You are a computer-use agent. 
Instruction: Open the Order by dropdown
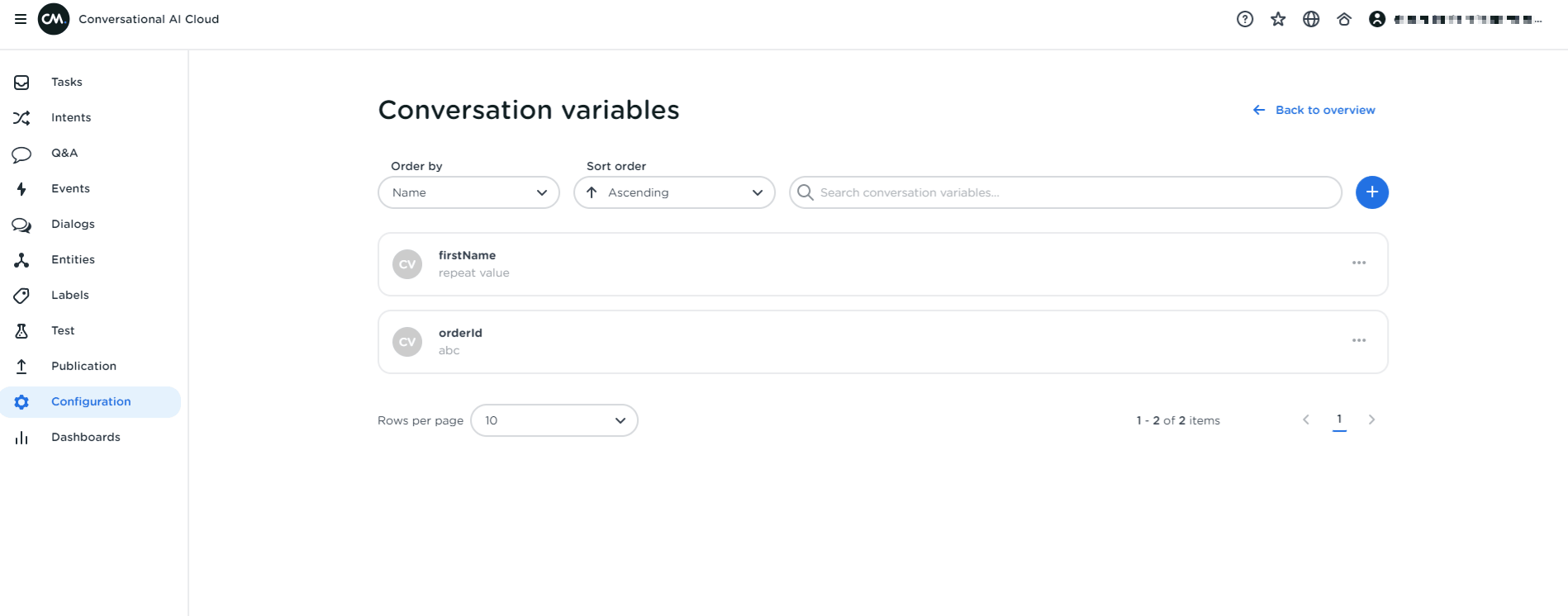click(468, 192)
